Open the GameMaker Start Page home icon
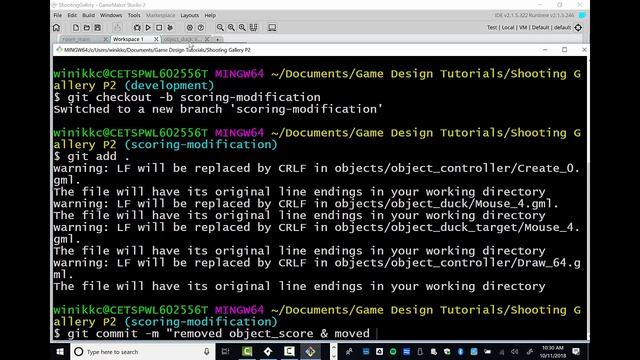Viewport: 640px width, 360px height. coord(56,28)
